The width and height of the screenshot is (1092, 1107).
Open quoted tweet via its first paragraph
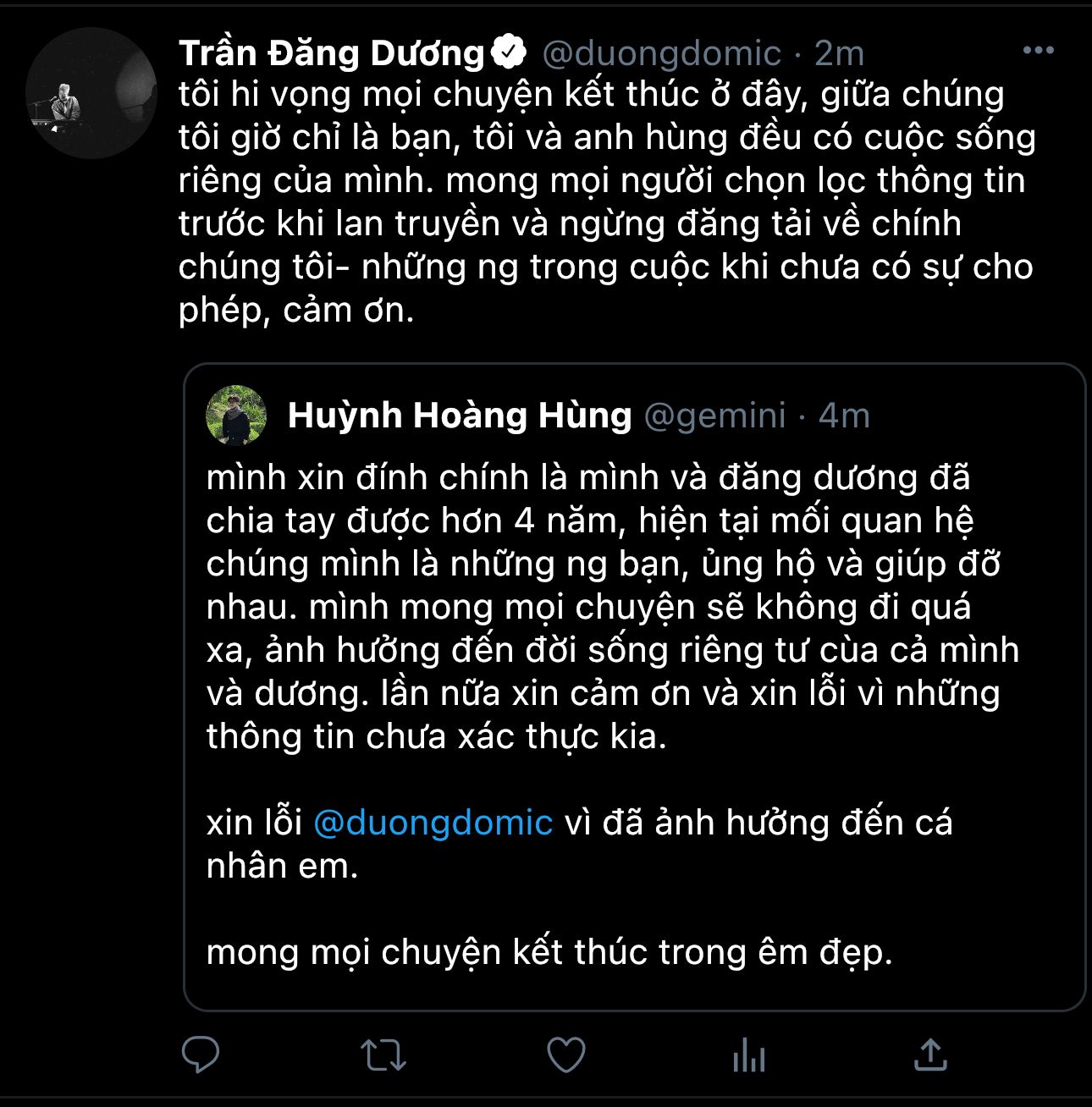click(593, 606)
